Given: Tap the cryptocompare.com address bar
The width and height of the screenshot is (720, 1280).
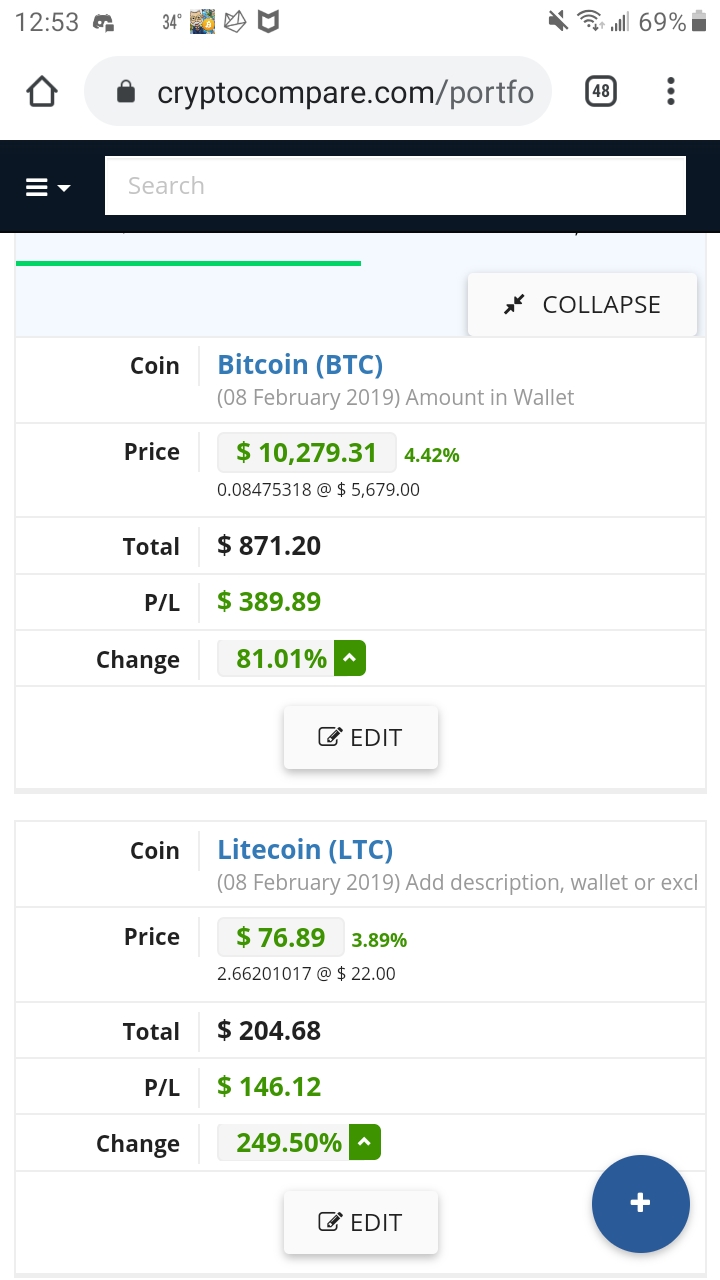Looking at the screenshot, I should (318, 93).
